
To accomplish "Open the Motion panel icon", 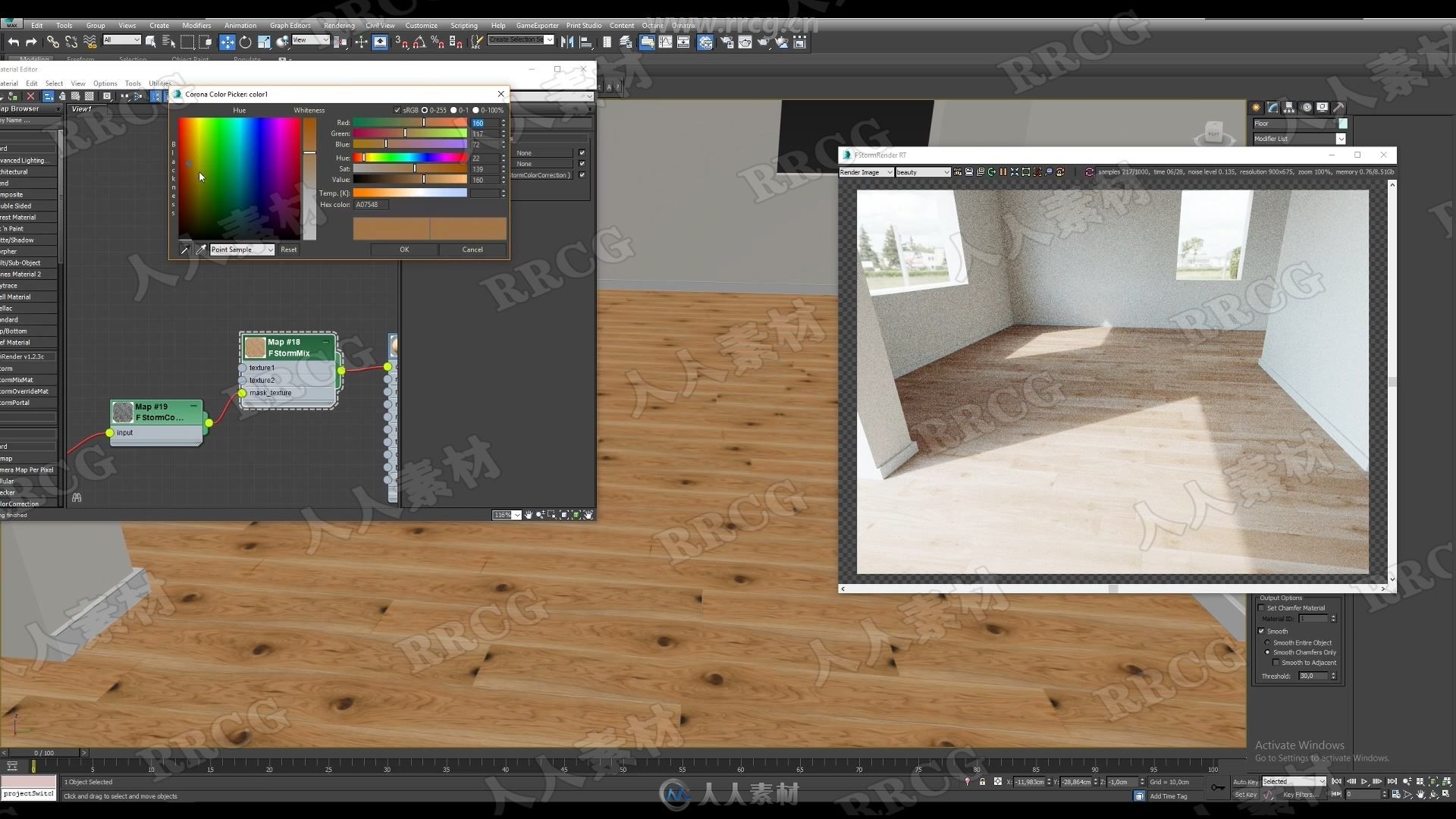I will [1306, 108].
